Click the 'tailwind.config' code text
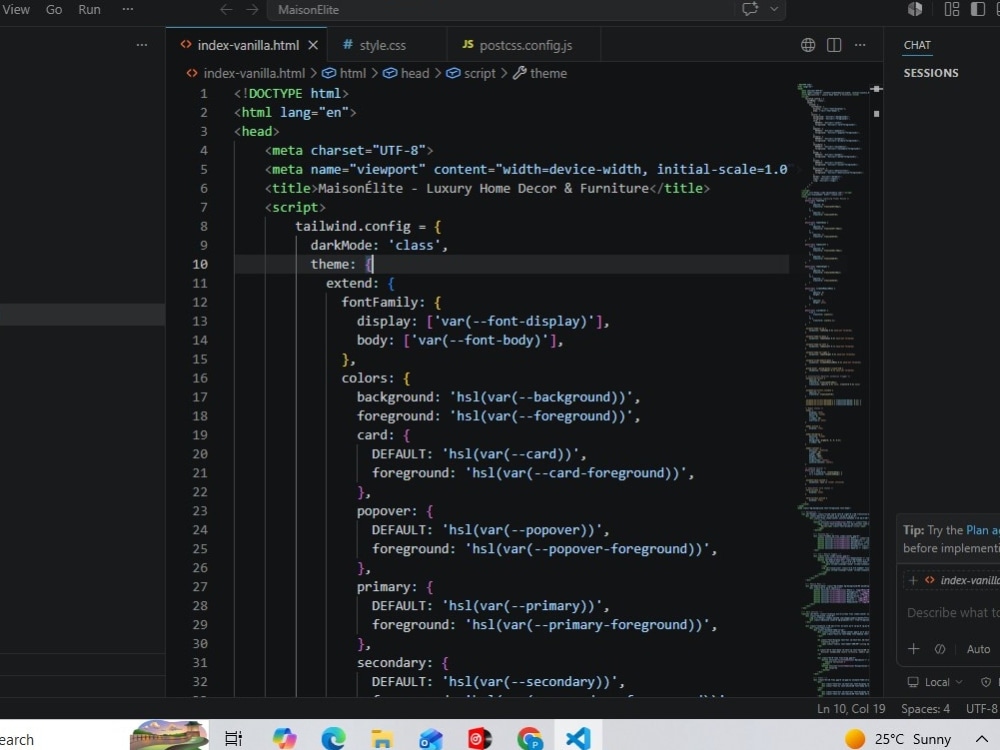 click(x=353, y=226)
